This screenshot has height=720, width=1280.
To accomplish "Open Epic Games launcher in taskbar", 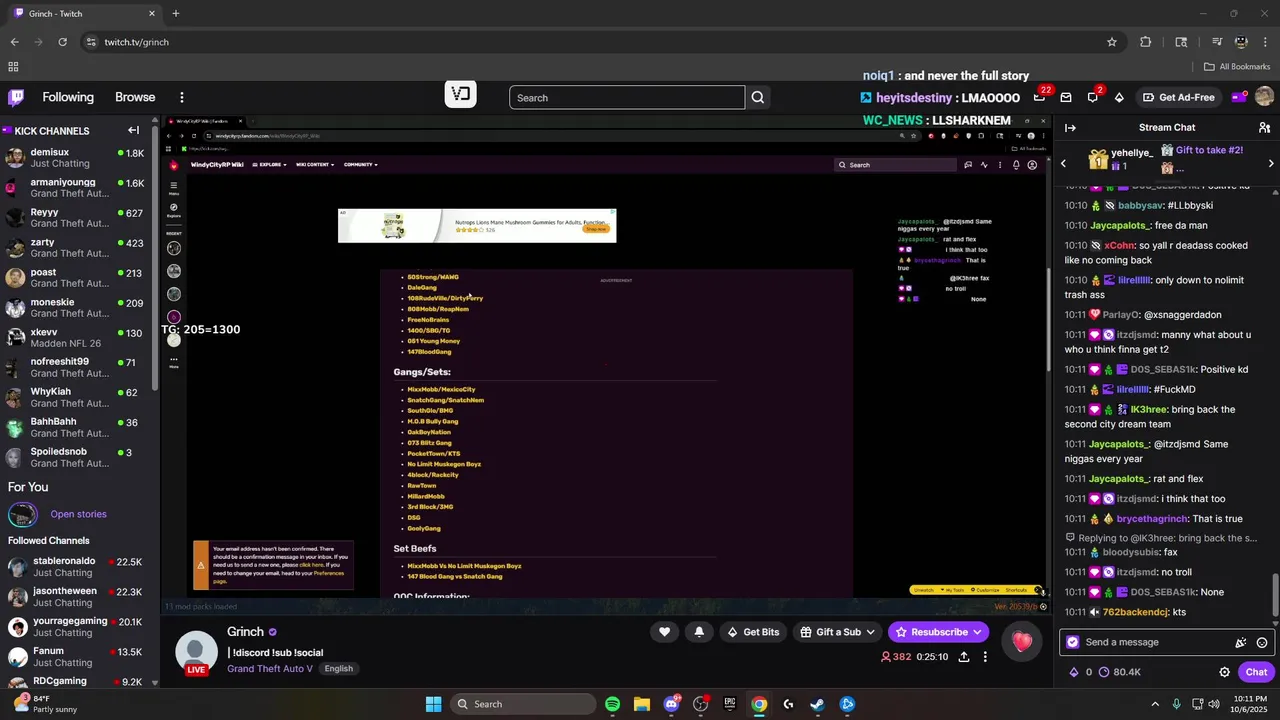I will click(x=730, y=704).
